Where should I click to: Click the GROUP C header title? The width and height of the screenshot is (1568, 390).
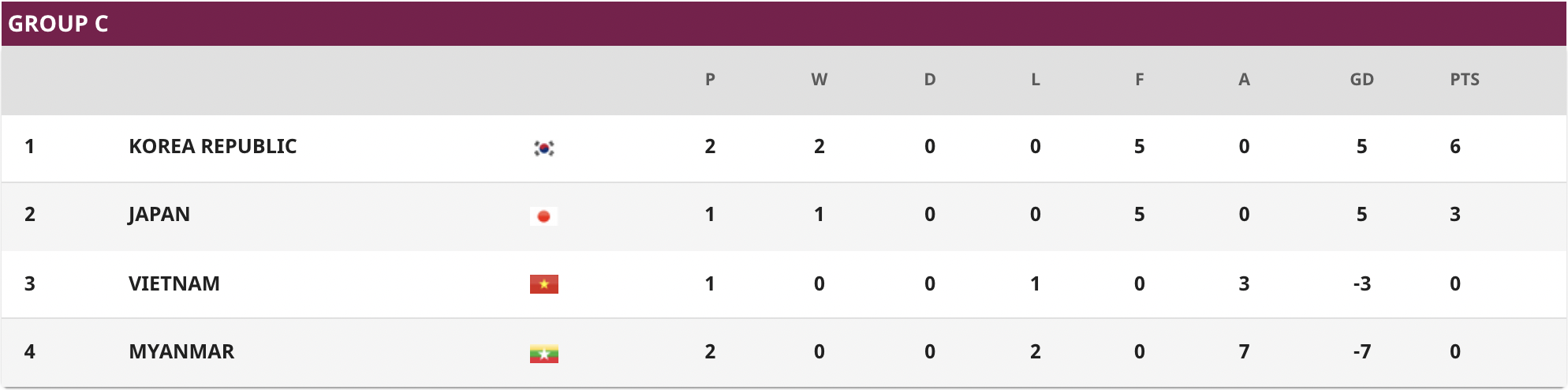pos(58,24)
